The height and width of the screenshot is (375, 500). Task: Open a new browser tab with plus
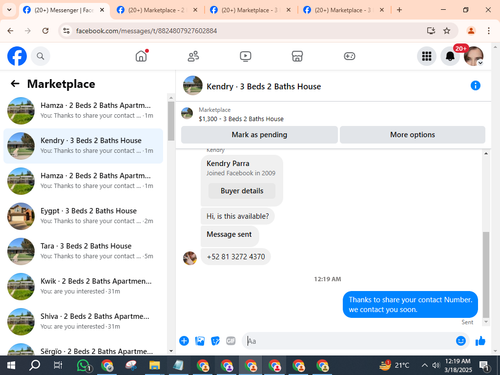click(399, 10)
